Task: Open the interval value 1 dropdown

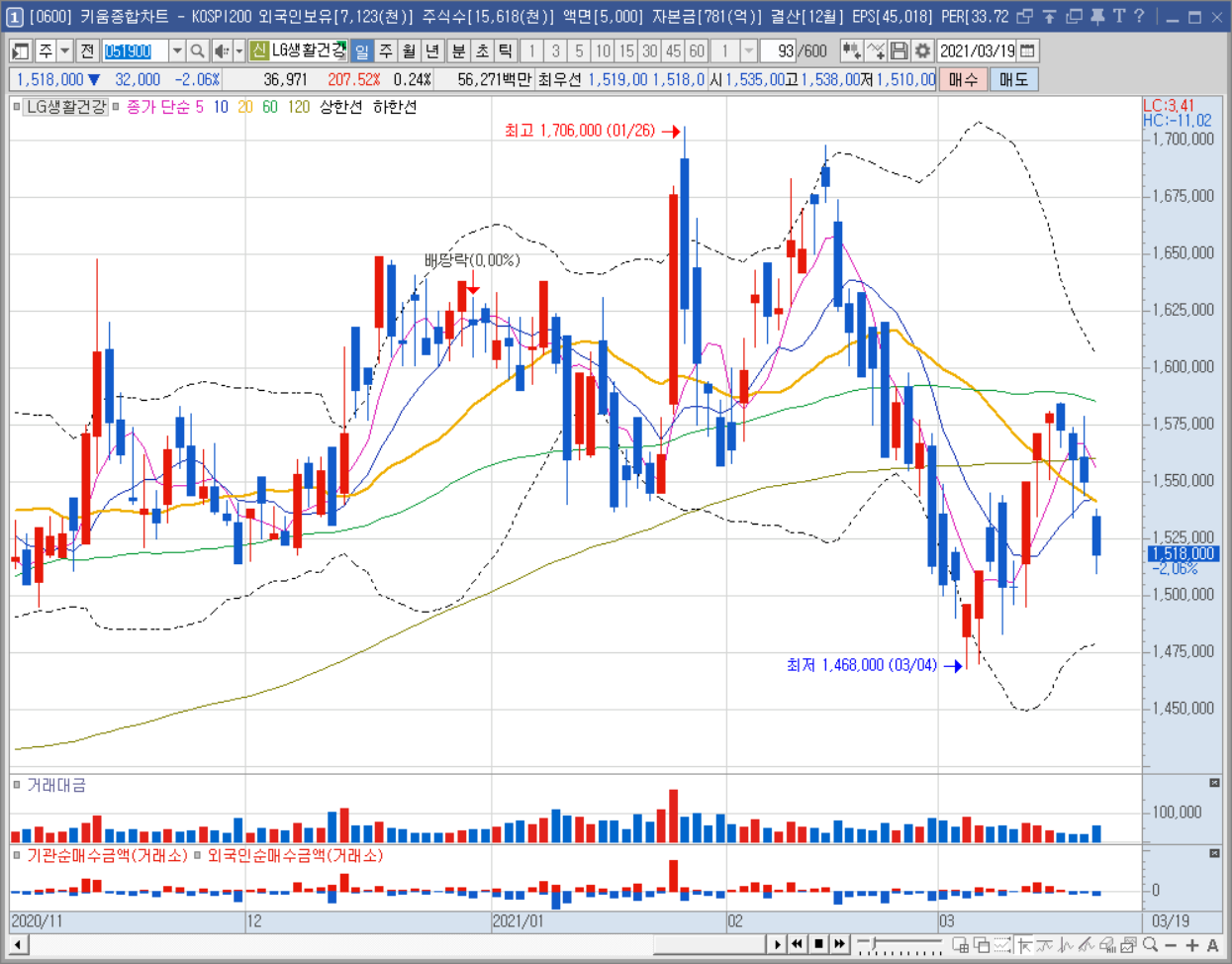Action: [x=749, y=50]
